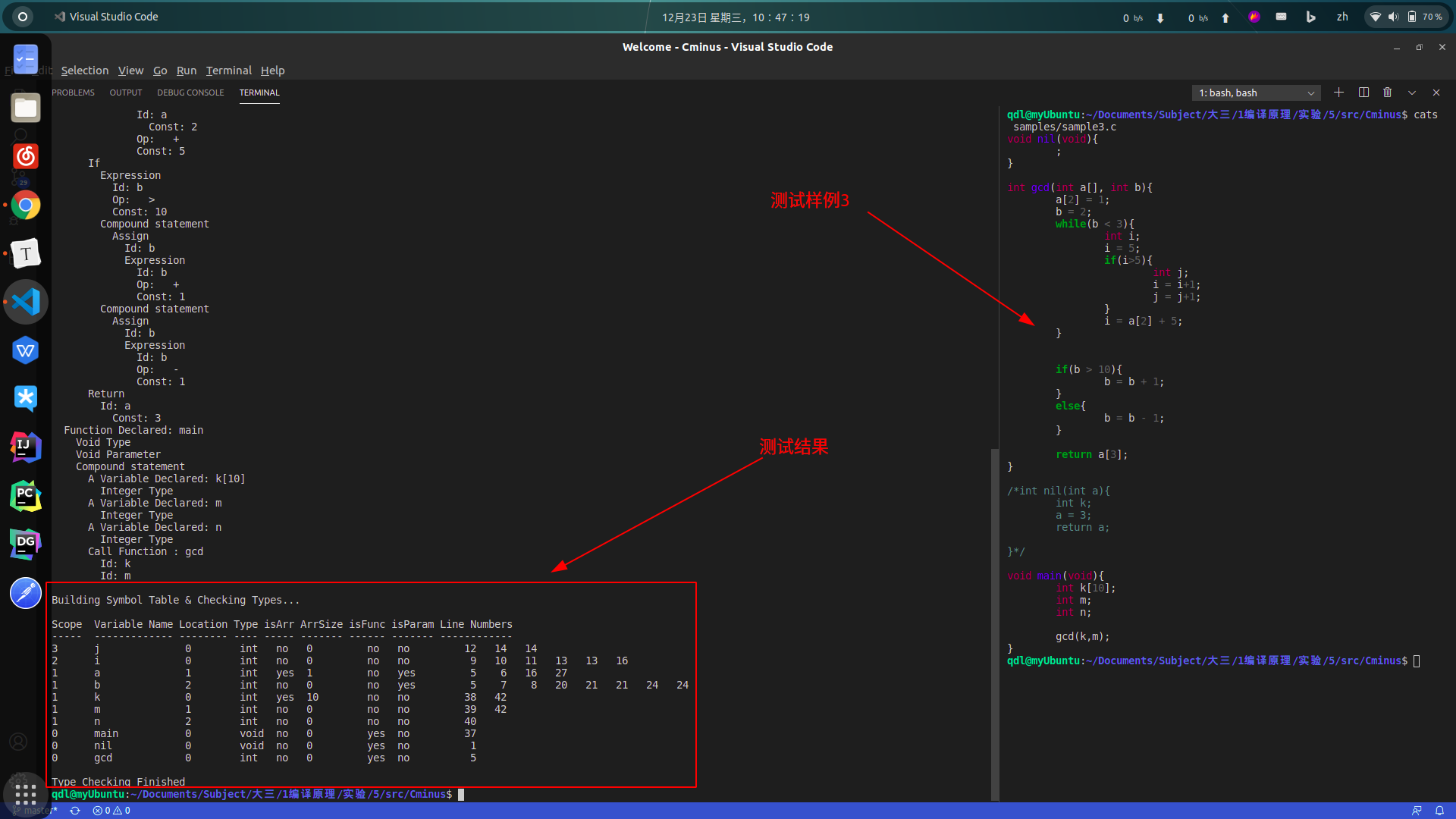Switch to the DEBUG CONSOLE tab

pyautogui.click(x=190, y=93)
